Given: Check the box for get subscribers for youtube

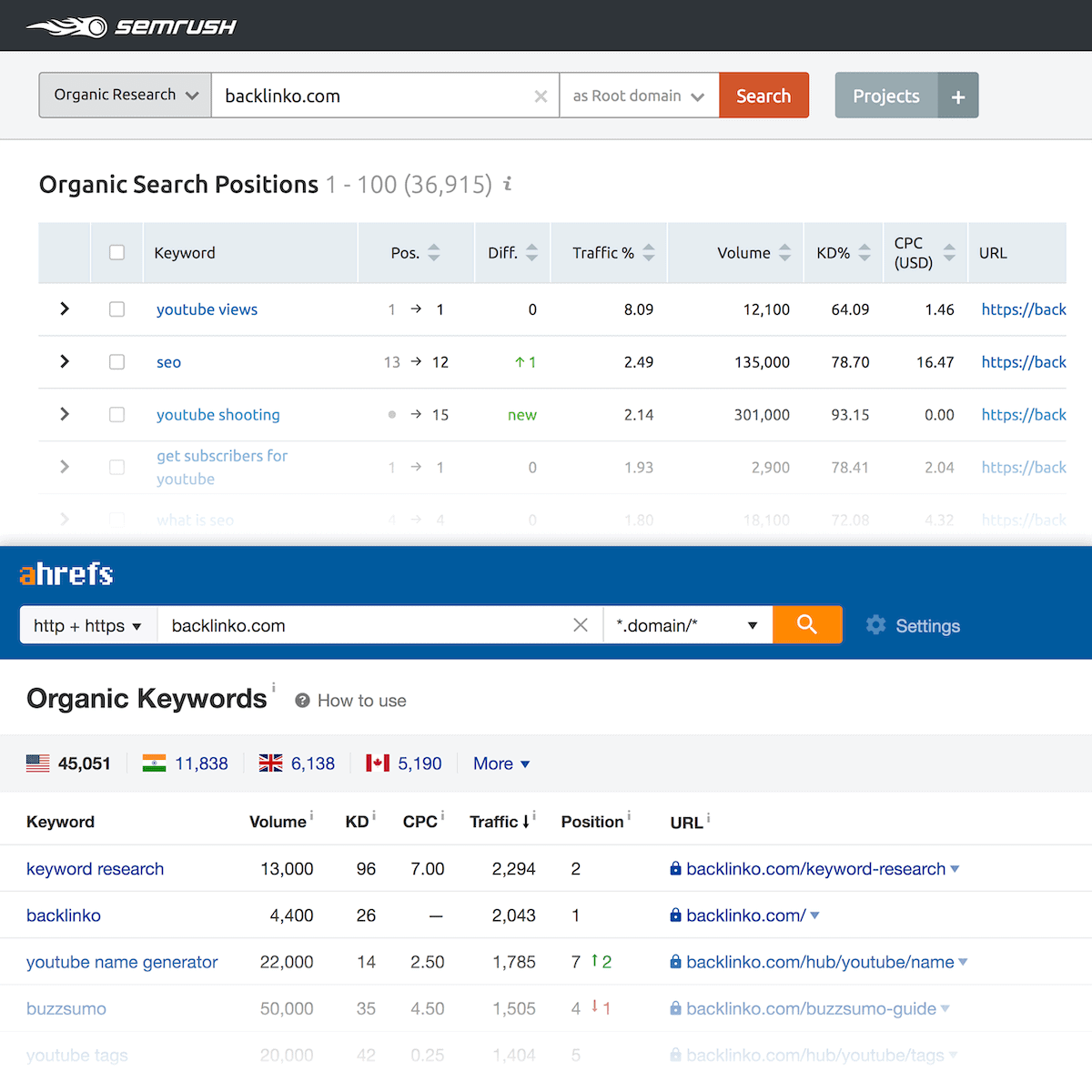Looking at the screenshot, I should pyautogui.click(x=116, y=467).
